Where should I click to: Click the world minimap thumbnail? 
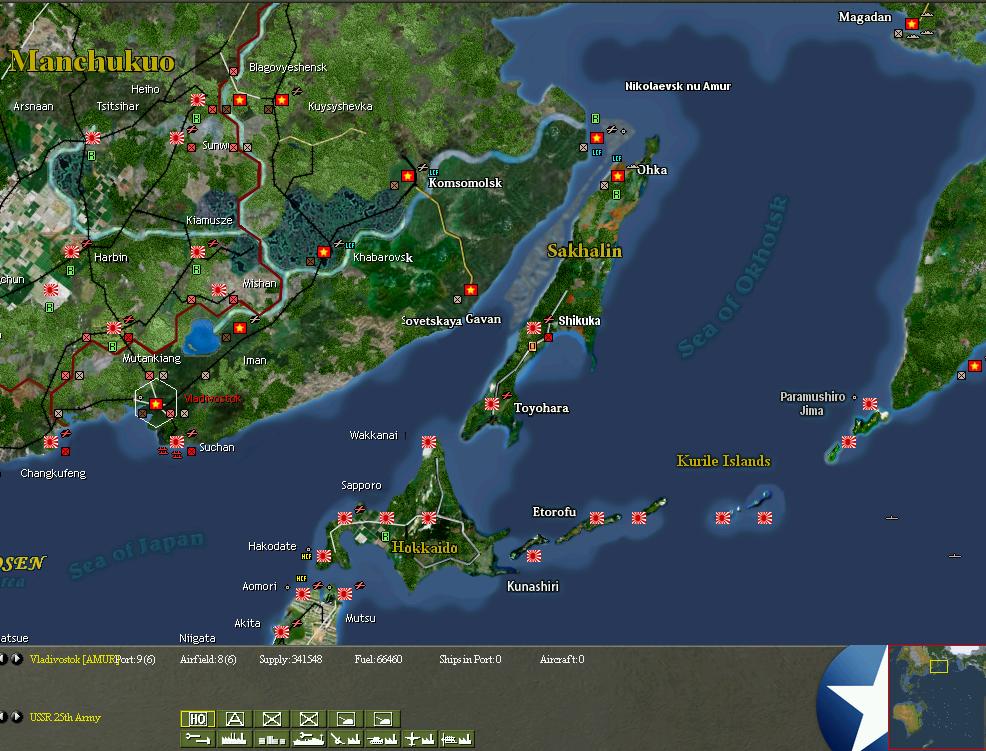tap(937, 698)
